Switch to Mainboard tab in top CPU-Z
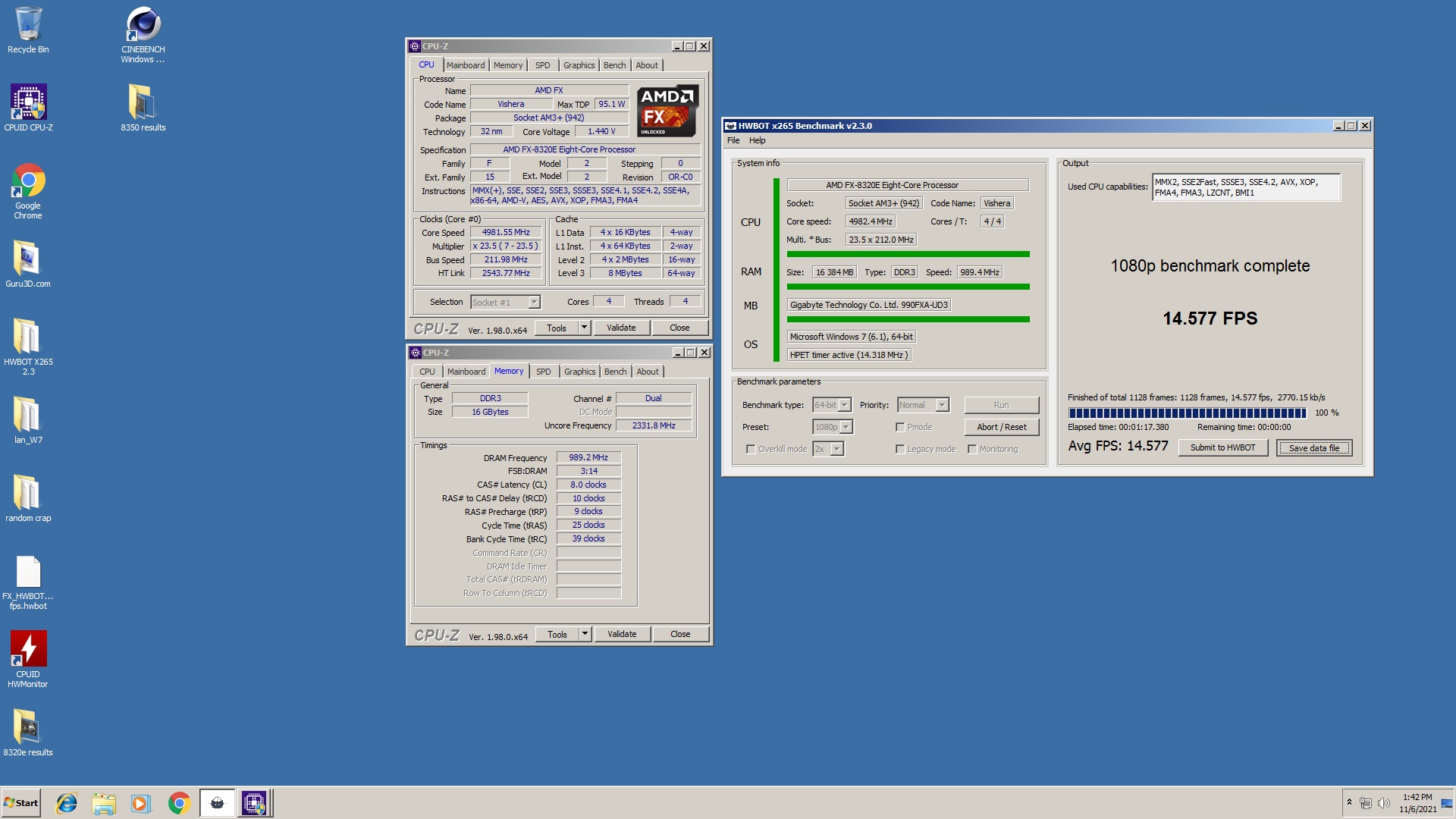This screenshot has height=819, width=1456. tap(466, 65)
